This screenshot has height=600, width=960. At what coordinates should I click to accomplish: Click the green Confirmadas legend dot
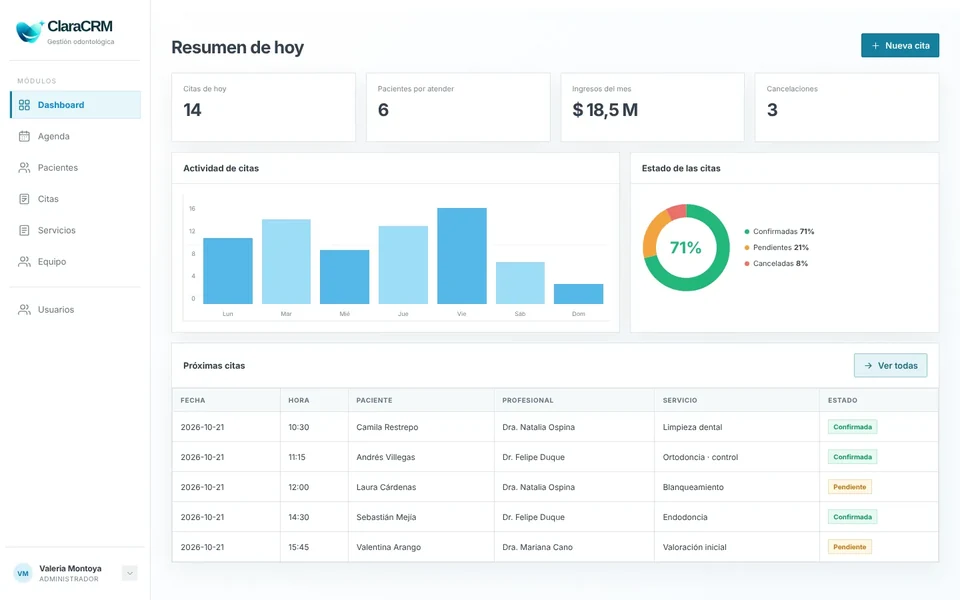click(x=747, y=231)
